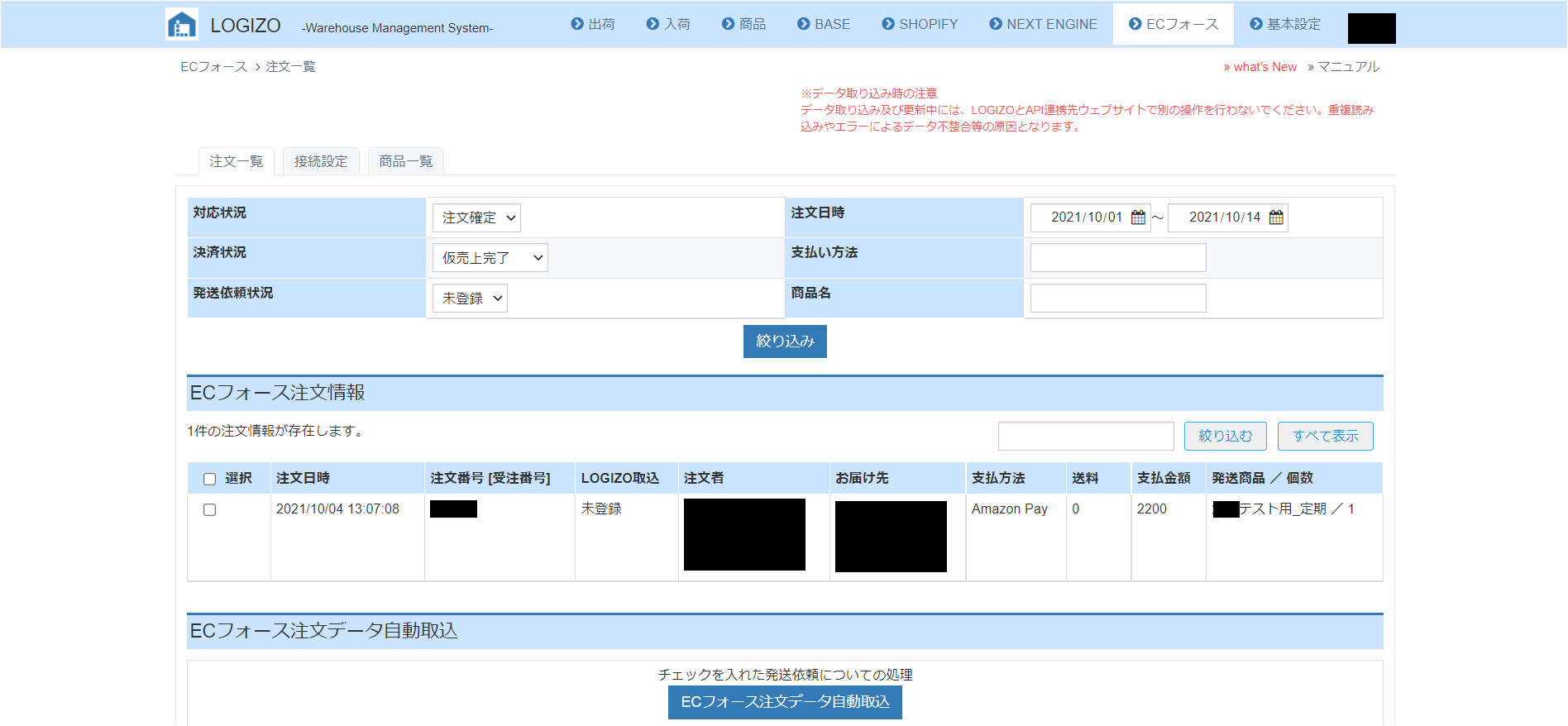Viewport: 1568px width, 726px height.
Task: Focus the 支払い方法 text field
Action: pyautogui.click(x=1118, y=258)
